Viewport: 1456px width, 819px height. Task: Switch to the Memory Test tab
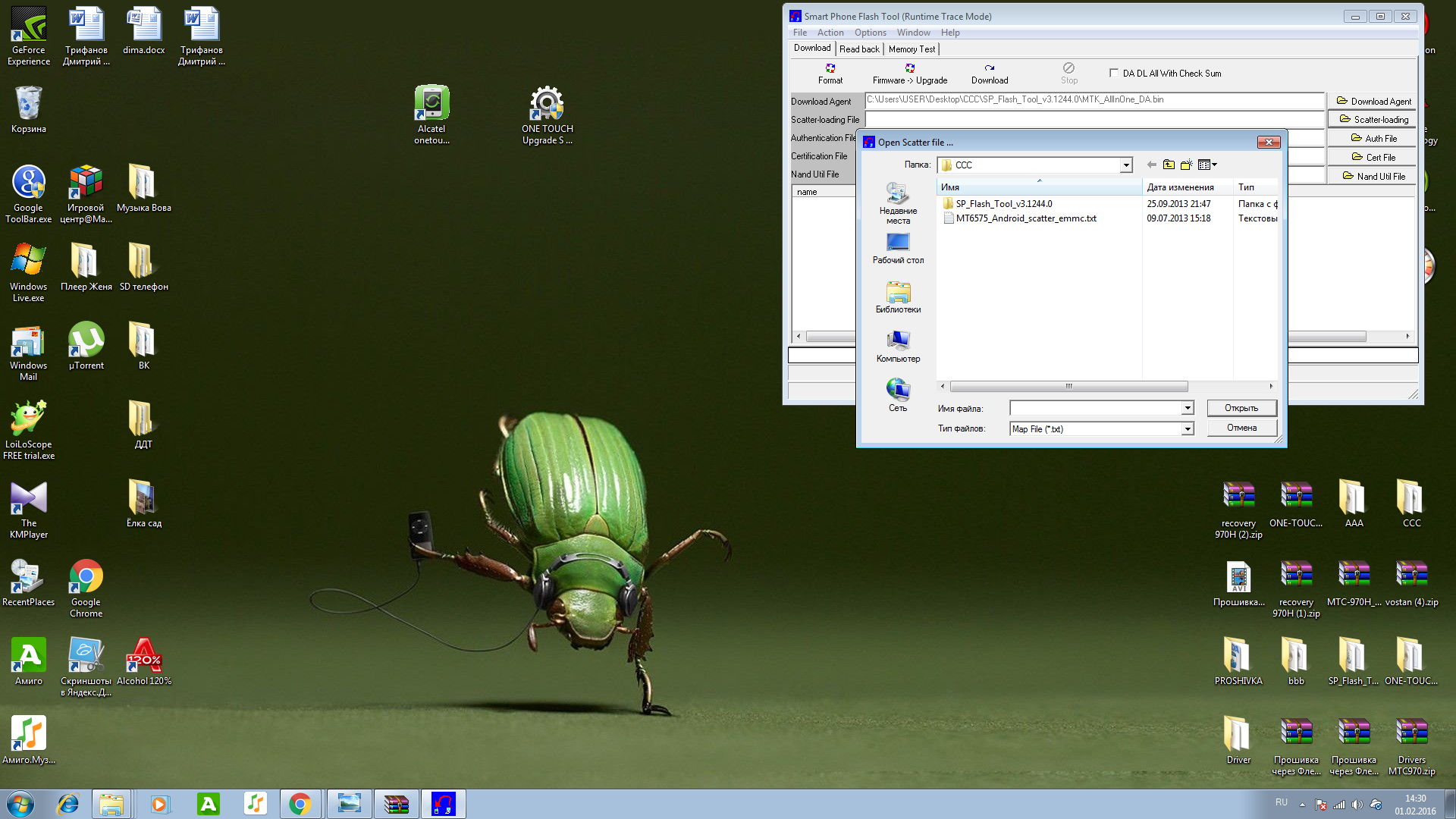pyautogui.click(x=912, y=49)
